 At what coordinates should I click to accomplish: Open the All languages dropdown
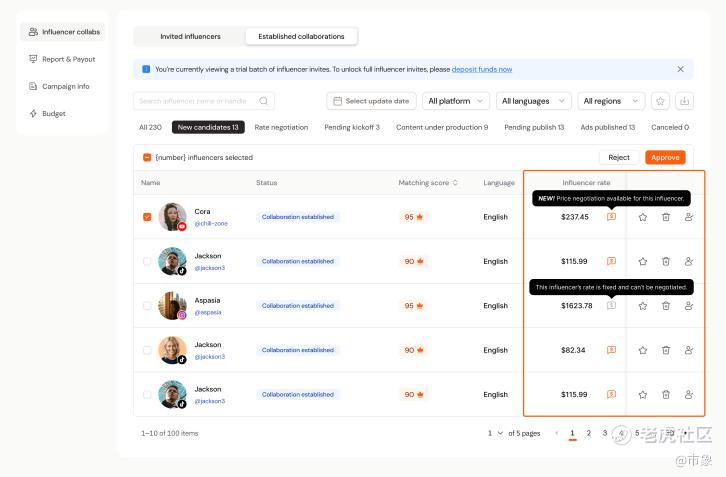533,101
